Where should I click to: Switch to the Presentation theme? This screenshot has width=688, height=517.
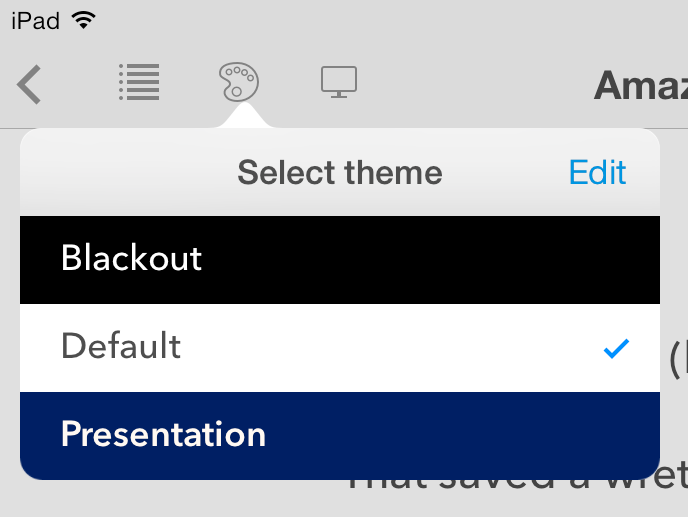tap(340, 436)
